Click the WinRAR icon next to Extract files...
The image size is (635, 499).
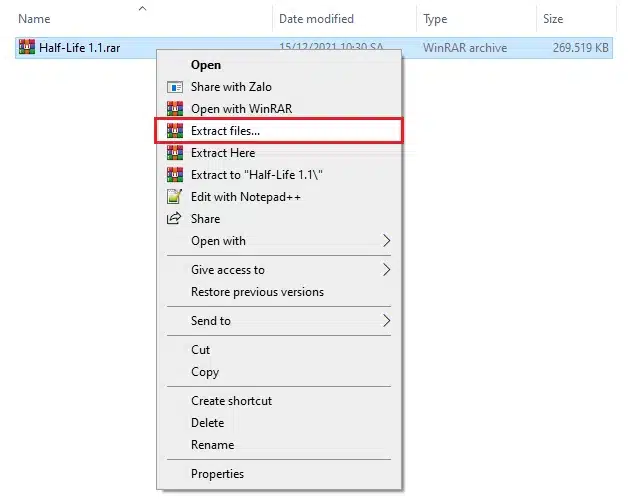coord(175,130)
